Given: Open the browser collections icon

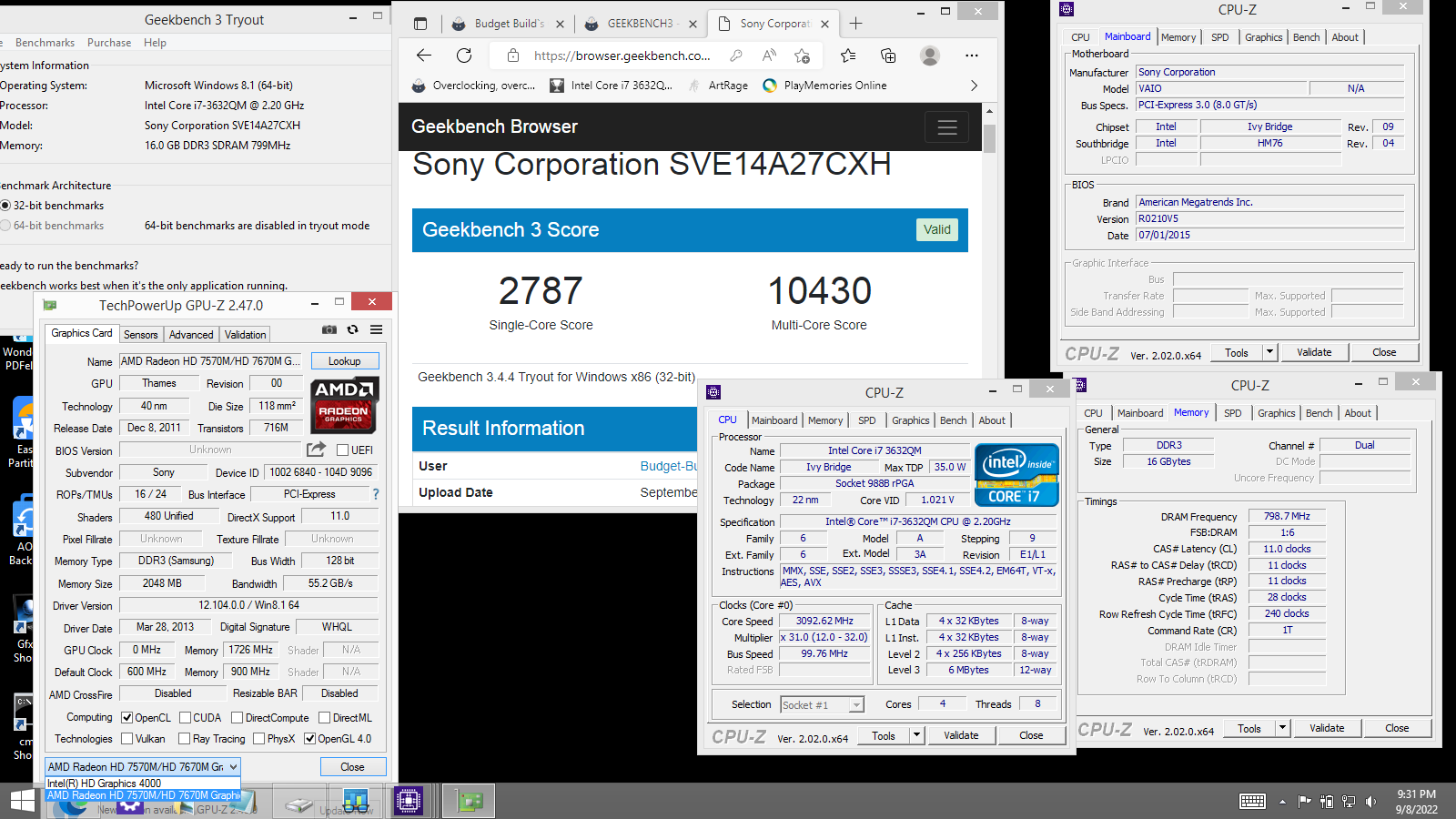Looking at the screenshot, I should pos(888,56).
